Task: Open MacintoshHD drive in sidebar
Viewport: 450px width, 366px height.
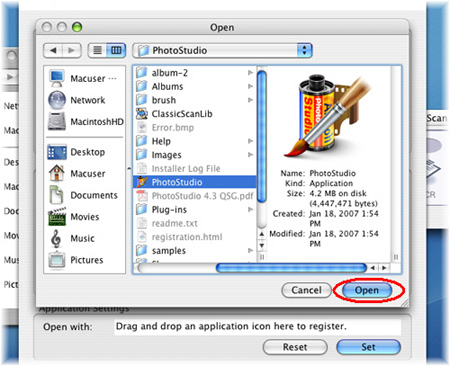Action: point(85,122)
